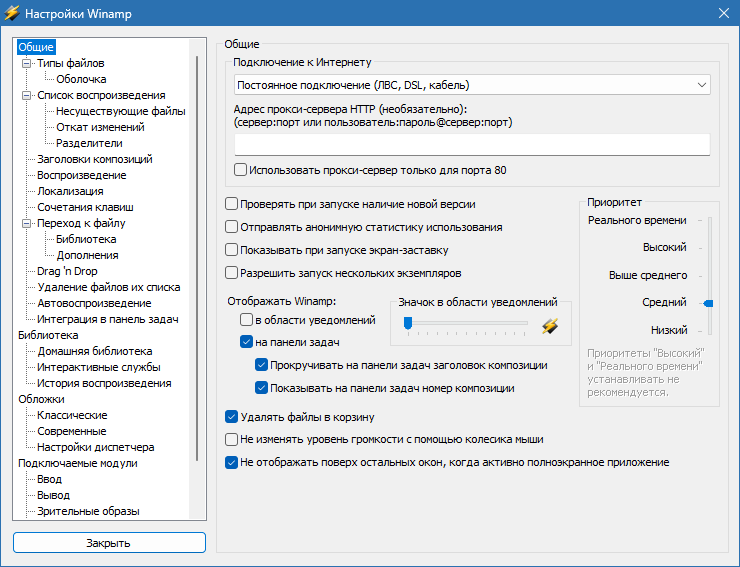Uncheck 'Показывать на панели задач номер композиции'
The width and height of the screenshot is (740, 567).
(x=261, y=388)
